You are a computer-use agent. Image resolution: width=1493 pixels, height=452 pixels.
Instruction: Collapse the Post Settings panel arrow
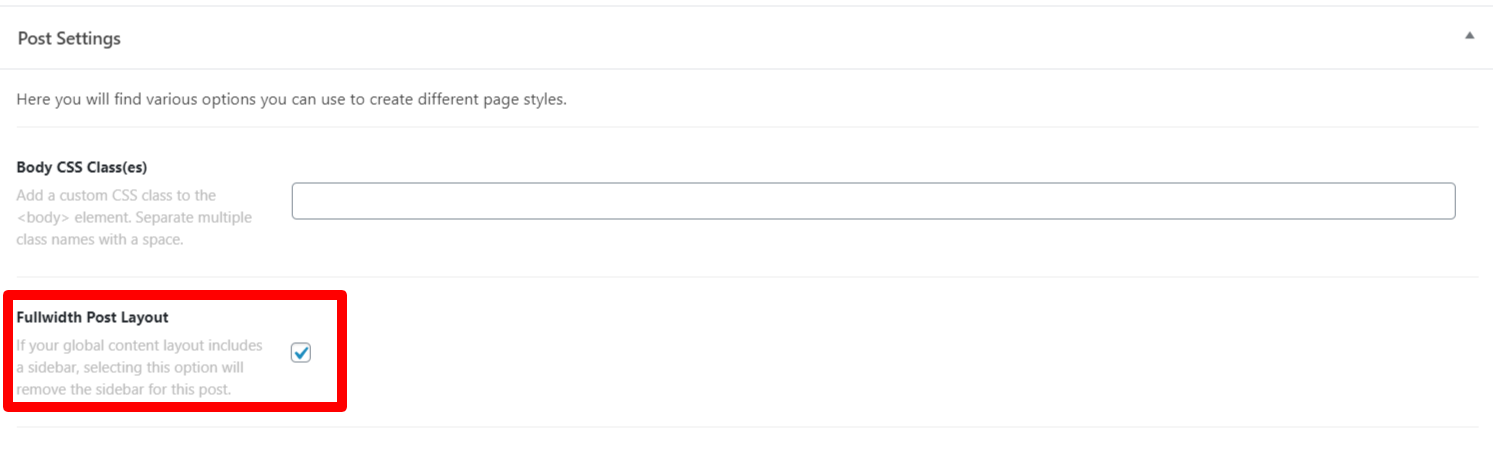click(x=1469, y=36)
